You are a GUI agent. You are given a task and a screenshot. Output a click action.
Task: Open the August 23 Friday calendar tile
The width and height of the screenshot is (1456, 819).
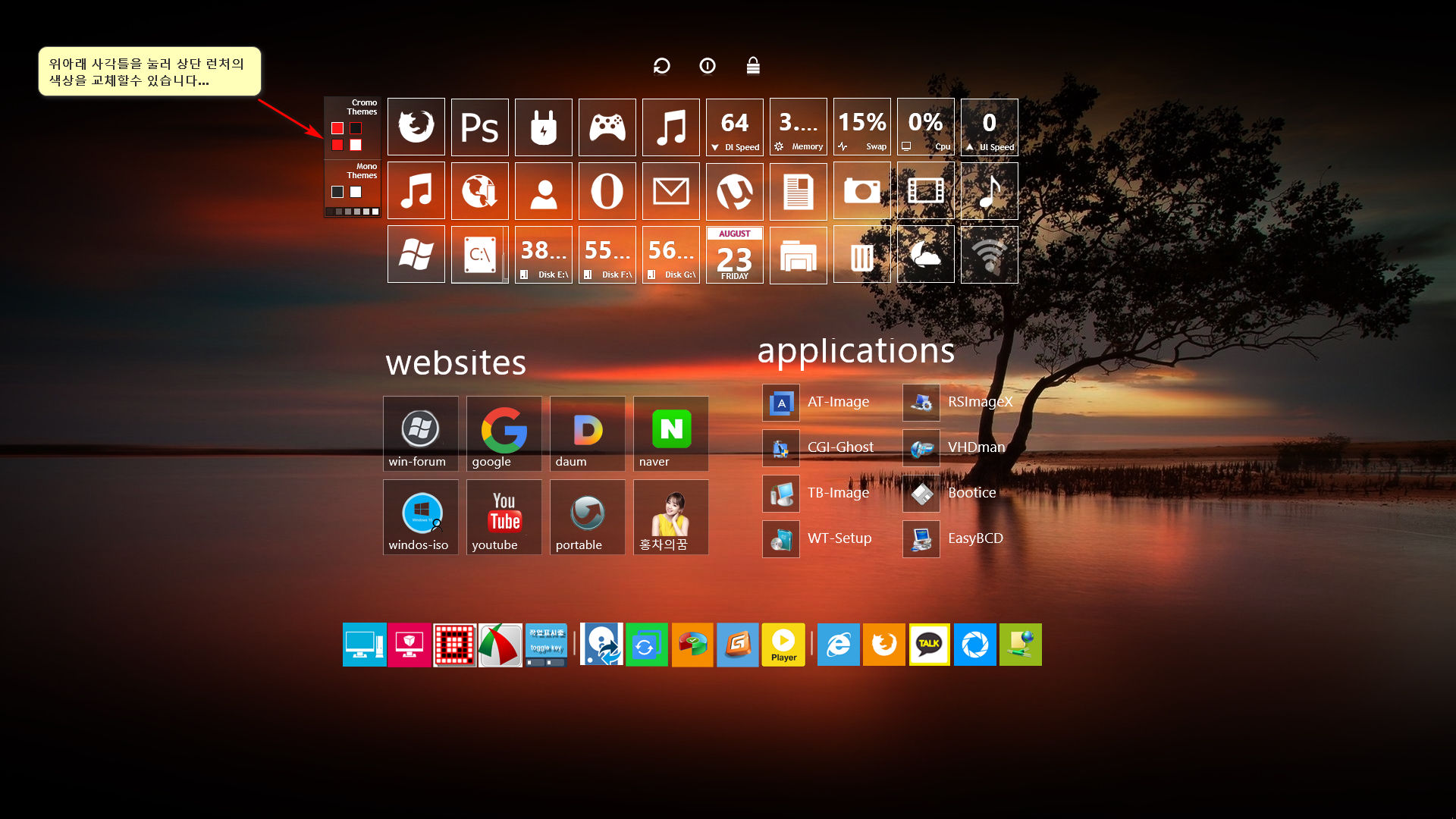735,255
